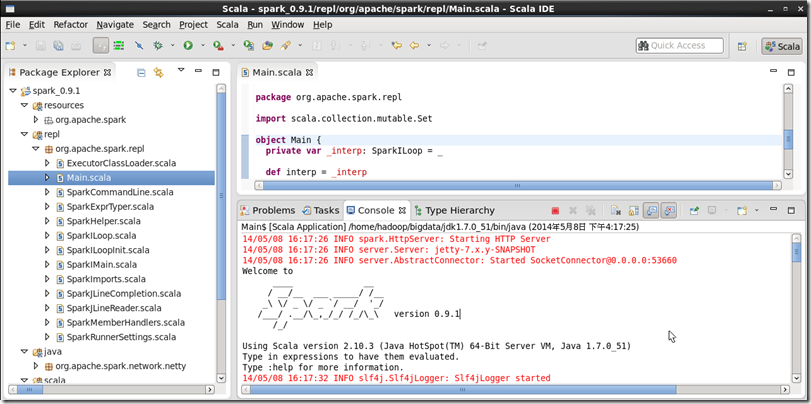Open dropdown arrow beside the New icon
The image size is (811, 404).
click(24, 46)
